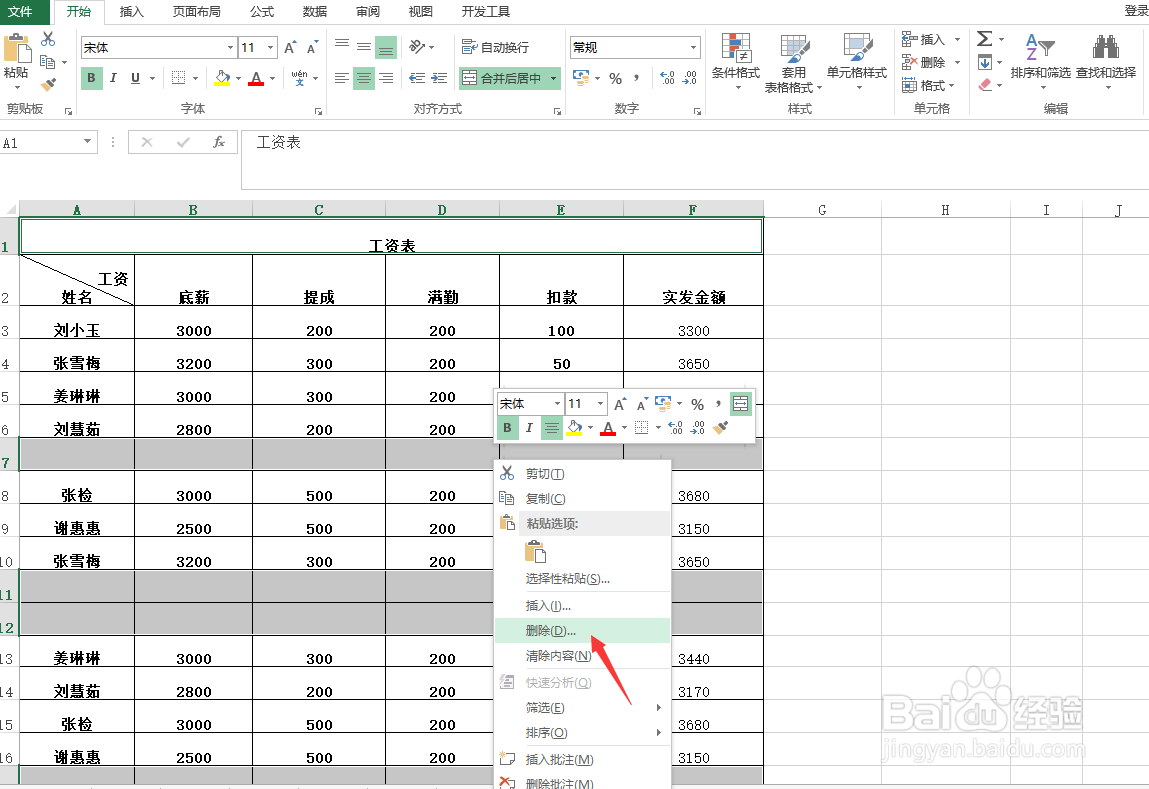Image resolution: width=1149 pixels, height=789 pixels.
Task: Click the percent style icon in ribbon
Action: click(616, 78)
